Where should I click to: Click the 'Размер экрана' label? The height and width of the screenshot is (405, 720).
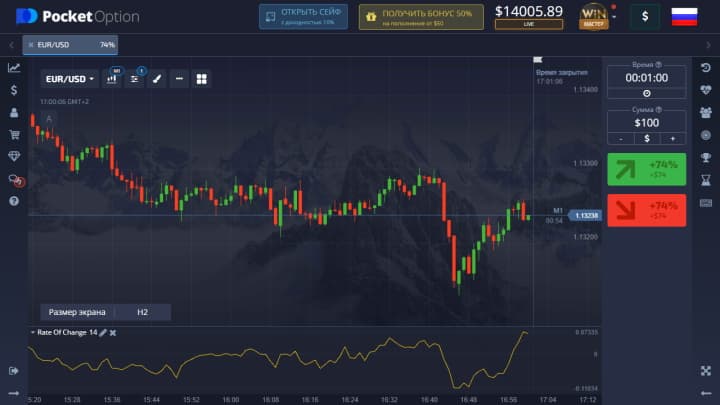(77, 312)
